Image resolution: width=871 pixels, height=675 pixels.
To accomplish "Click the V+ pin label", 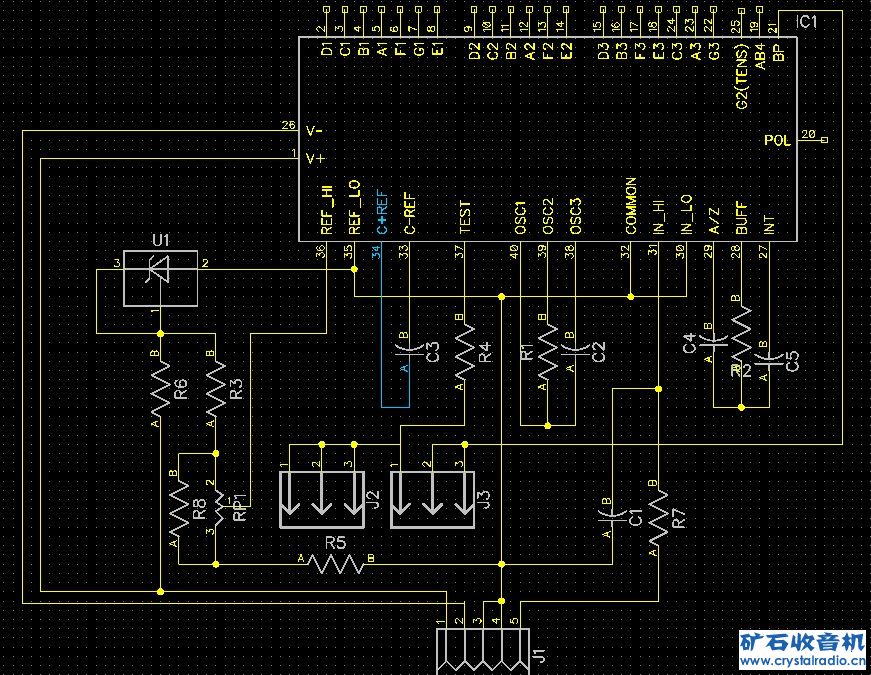I will pyautogui.click(x=316, y=158).
